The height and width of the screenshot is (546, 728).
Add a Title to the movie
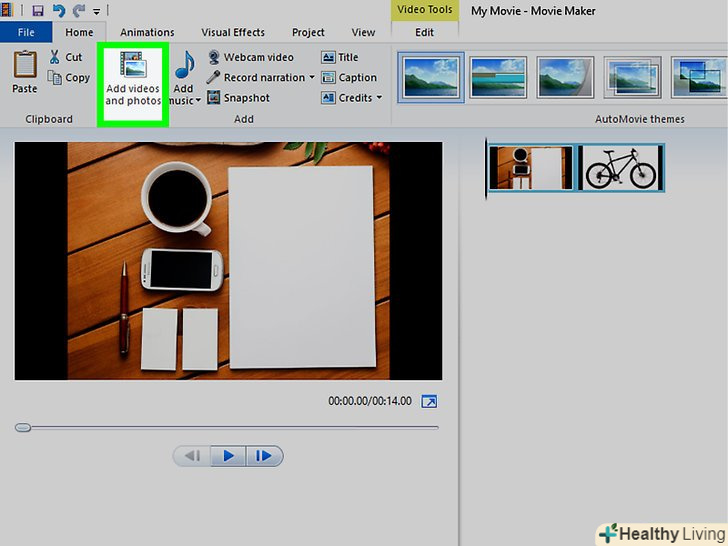pos(340,57)
